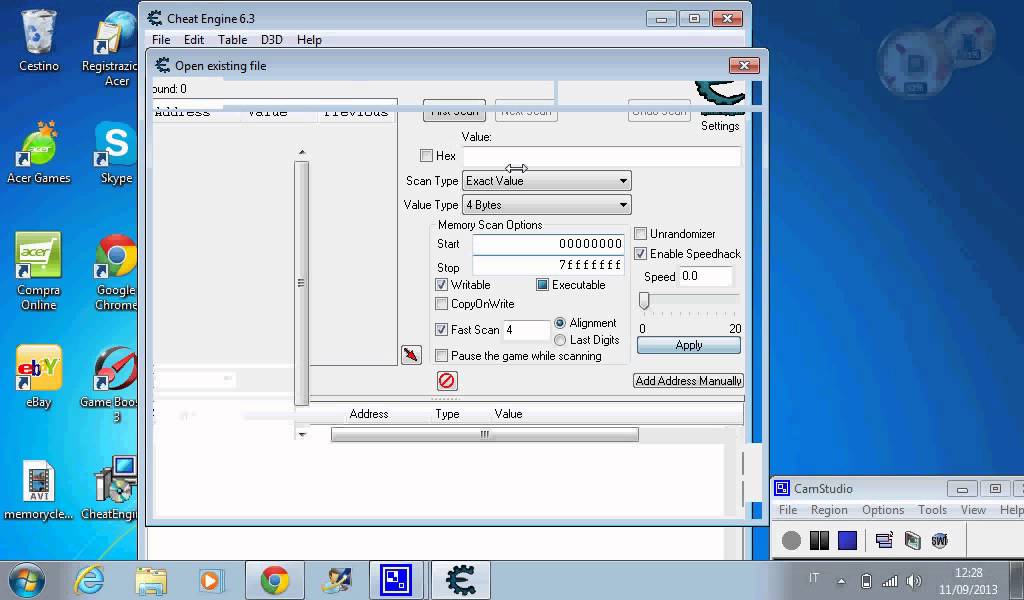This screenshot has height=600, width=1024.
Task: Open the CamStudio Region menu
Action: click(x=829, y=510)
